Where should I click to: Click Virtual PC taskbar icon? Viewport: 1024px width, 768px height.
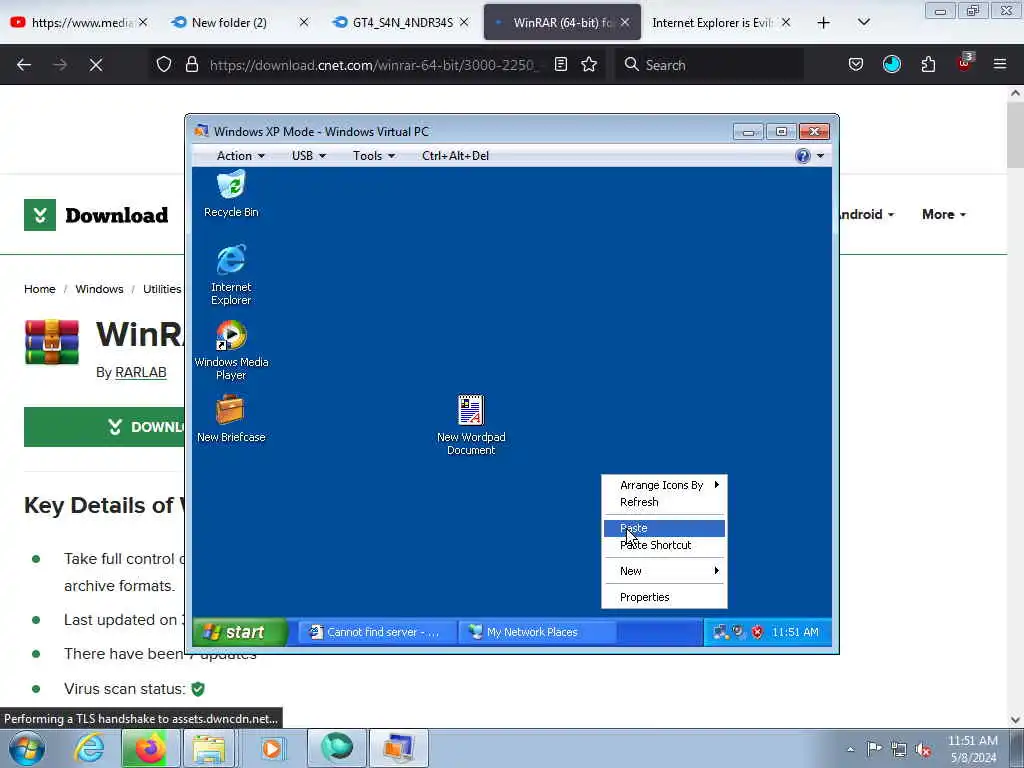398,748
